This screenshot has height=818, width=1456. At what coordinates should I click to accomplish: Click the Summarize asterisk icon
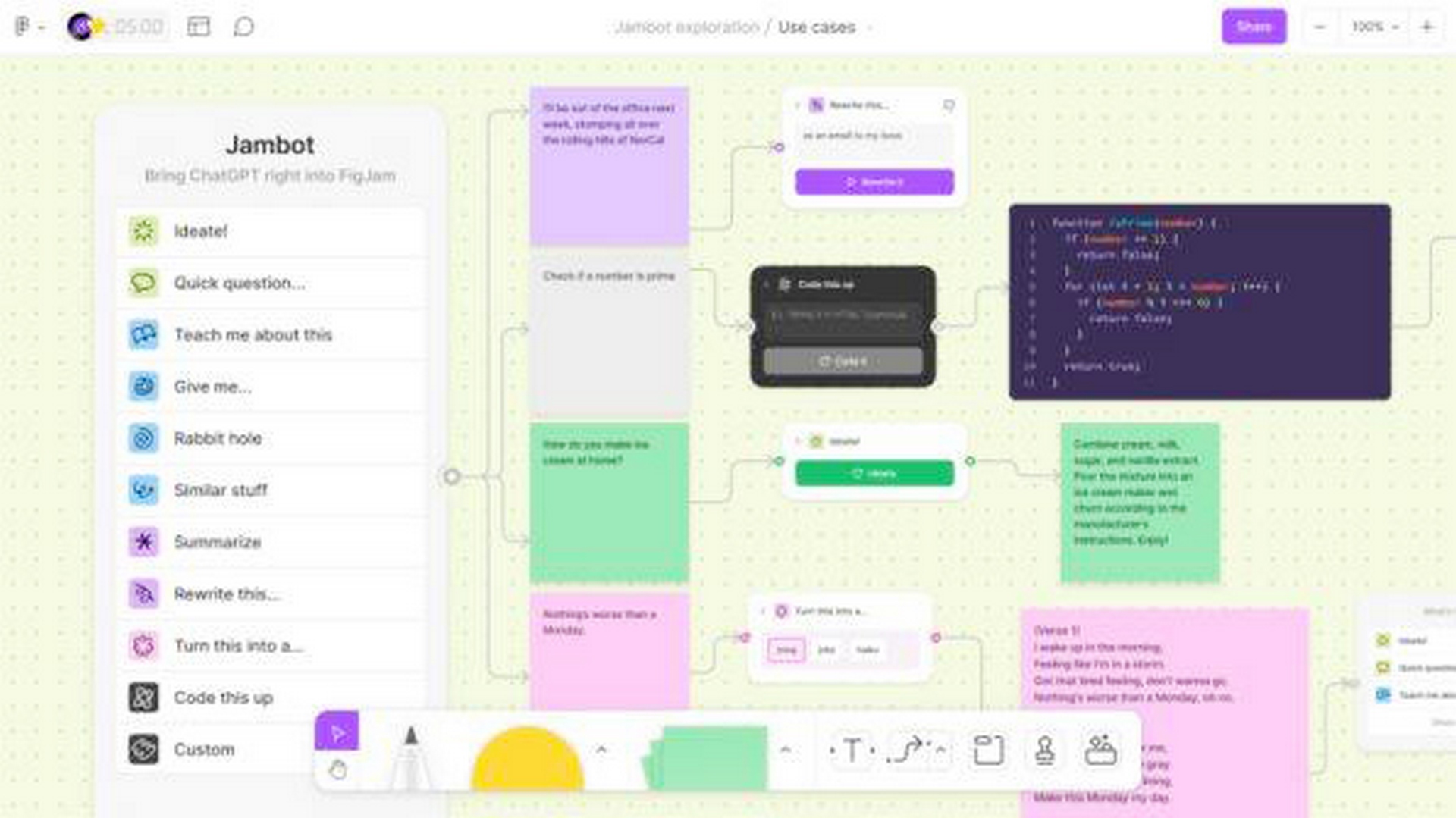tap(143, 542)
